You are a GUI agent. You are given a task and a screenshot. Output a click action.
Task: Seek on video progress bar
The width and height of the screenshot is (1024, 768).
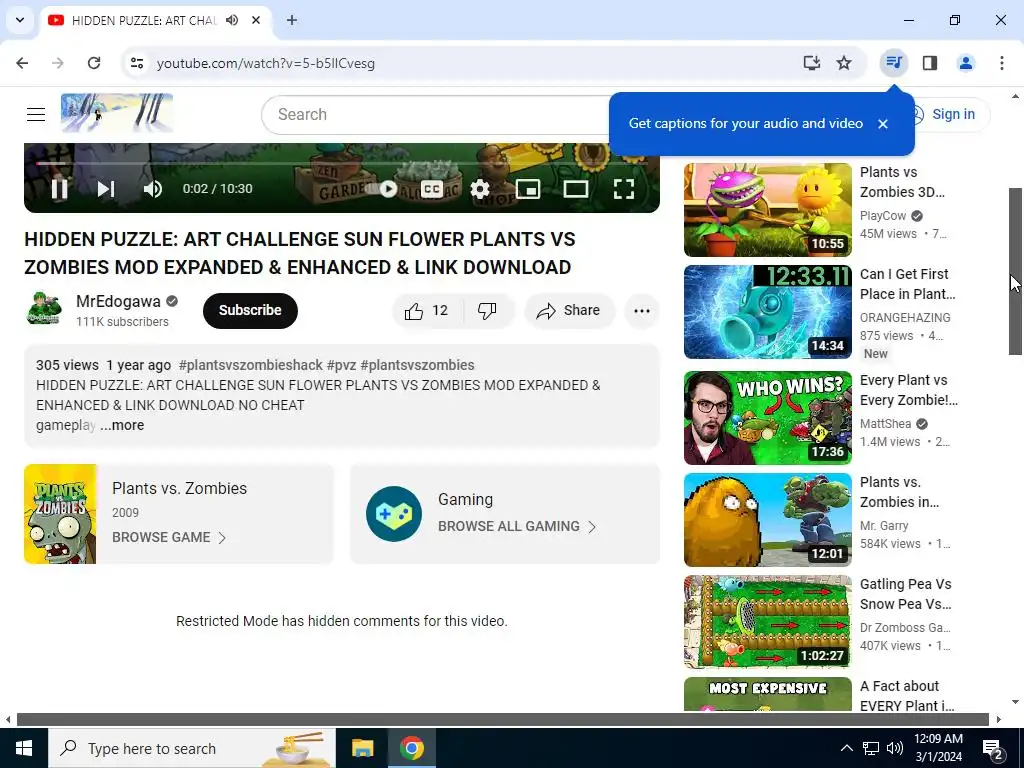point(342,163)
